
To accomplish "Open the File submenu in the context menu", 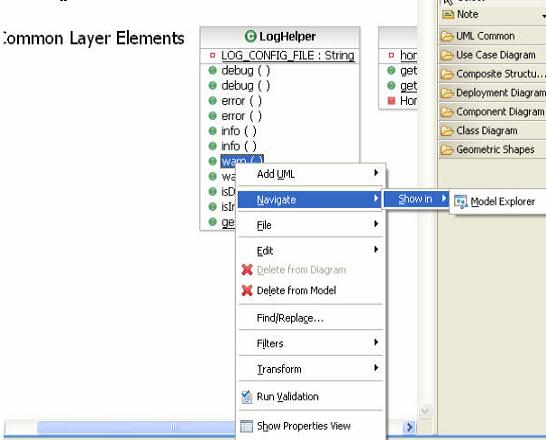I will pos(311,225).
